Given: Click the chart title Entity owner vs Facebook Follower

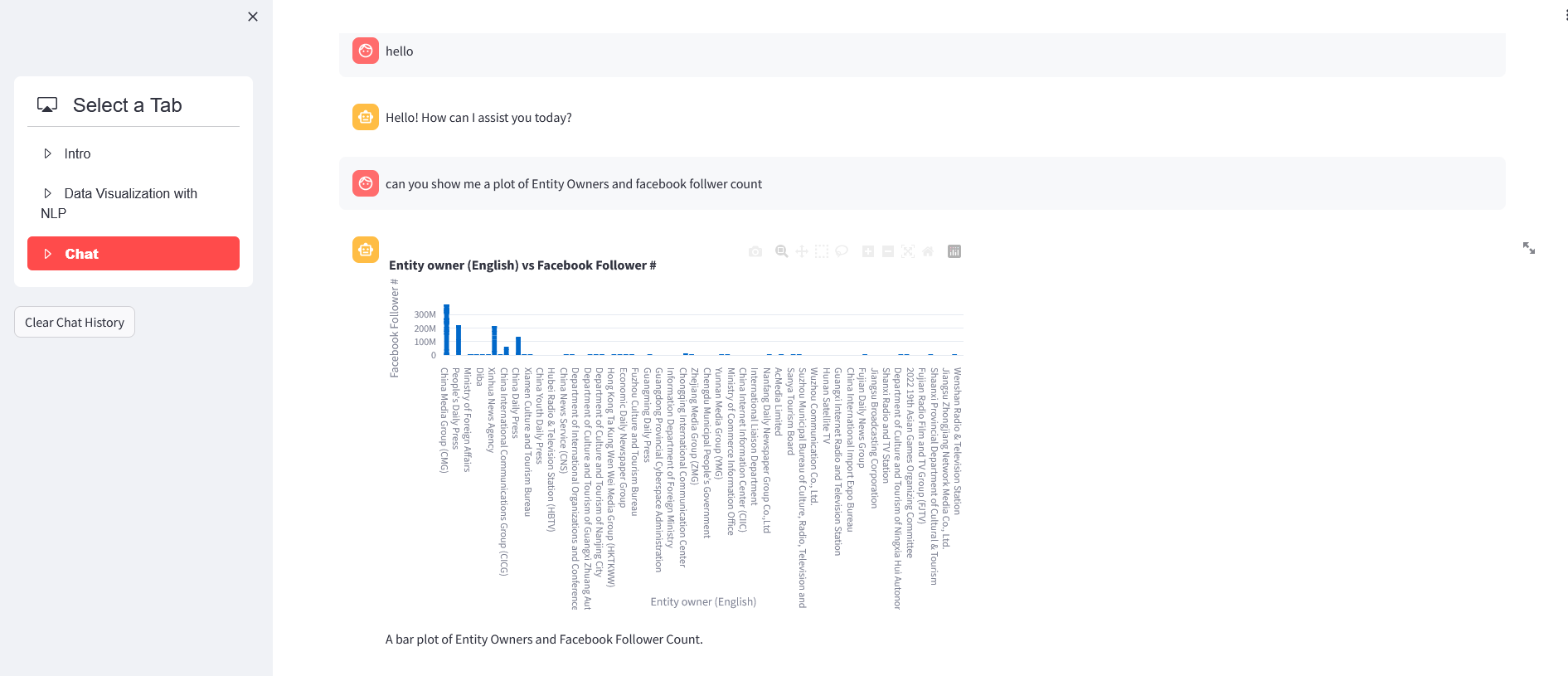Looking at the screenshot, I should [522, 265].
